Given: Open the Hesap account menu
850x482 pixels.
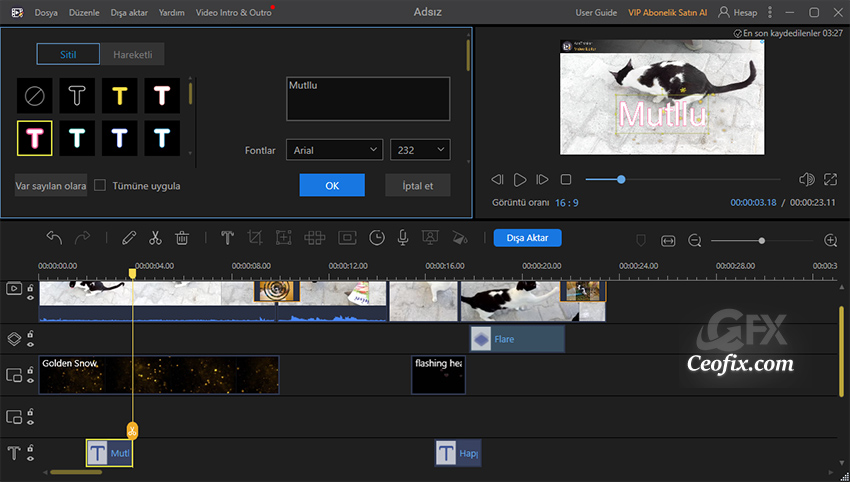Looking at the screenshot, I should coord(738,12).
